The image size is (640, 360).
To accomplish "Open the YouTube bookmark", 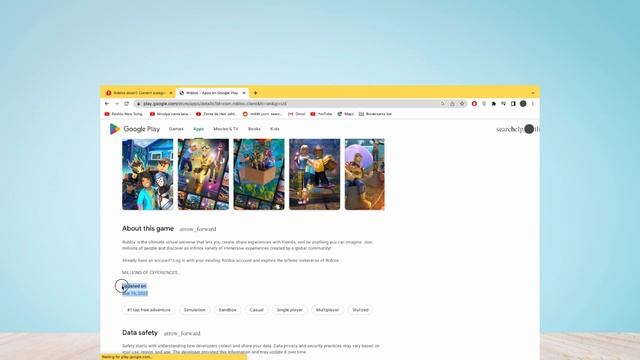I will 321,114.
